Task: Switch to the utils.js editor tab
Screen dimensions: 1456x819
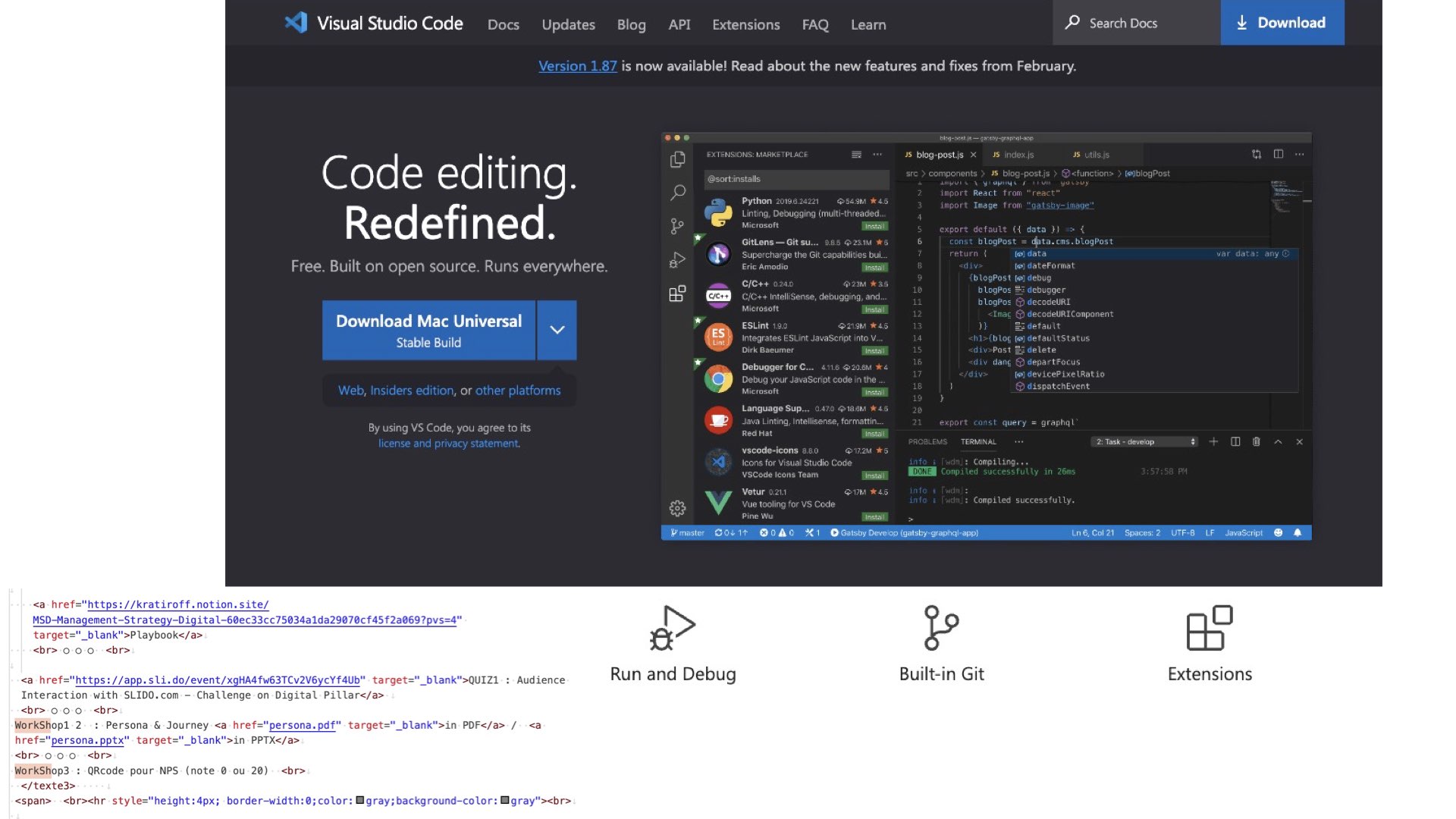Action: [x=1096, y=155]
